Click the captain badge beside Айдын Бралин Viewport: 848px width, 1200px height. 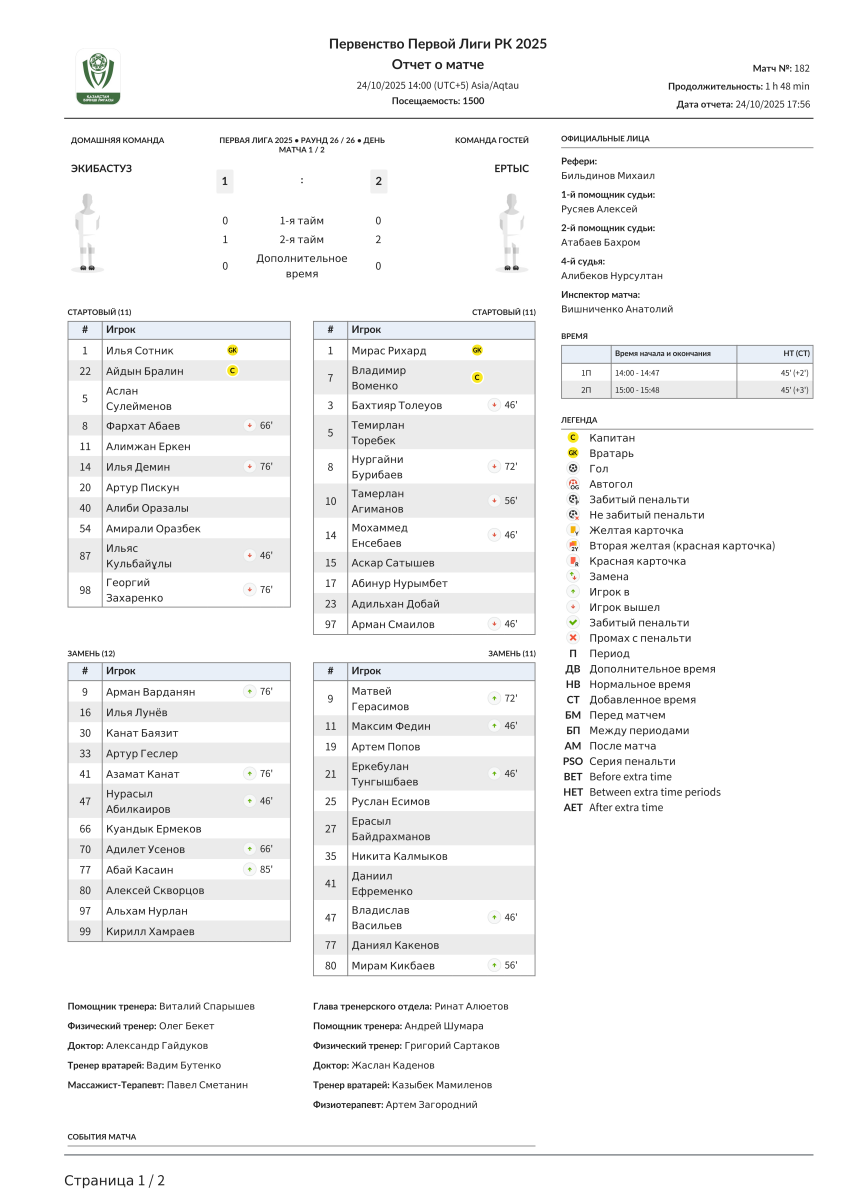(232, 371)
